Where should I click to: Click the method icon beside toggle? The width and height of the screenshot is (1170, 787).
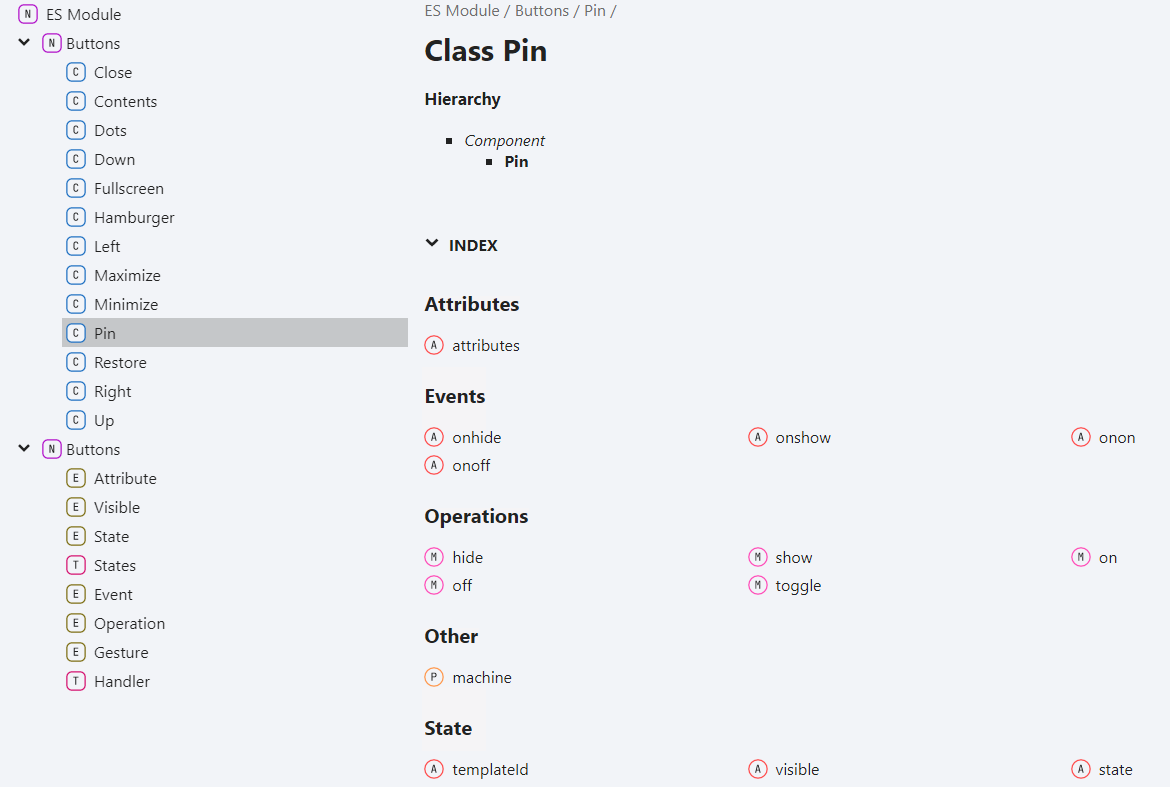(757, 586)
